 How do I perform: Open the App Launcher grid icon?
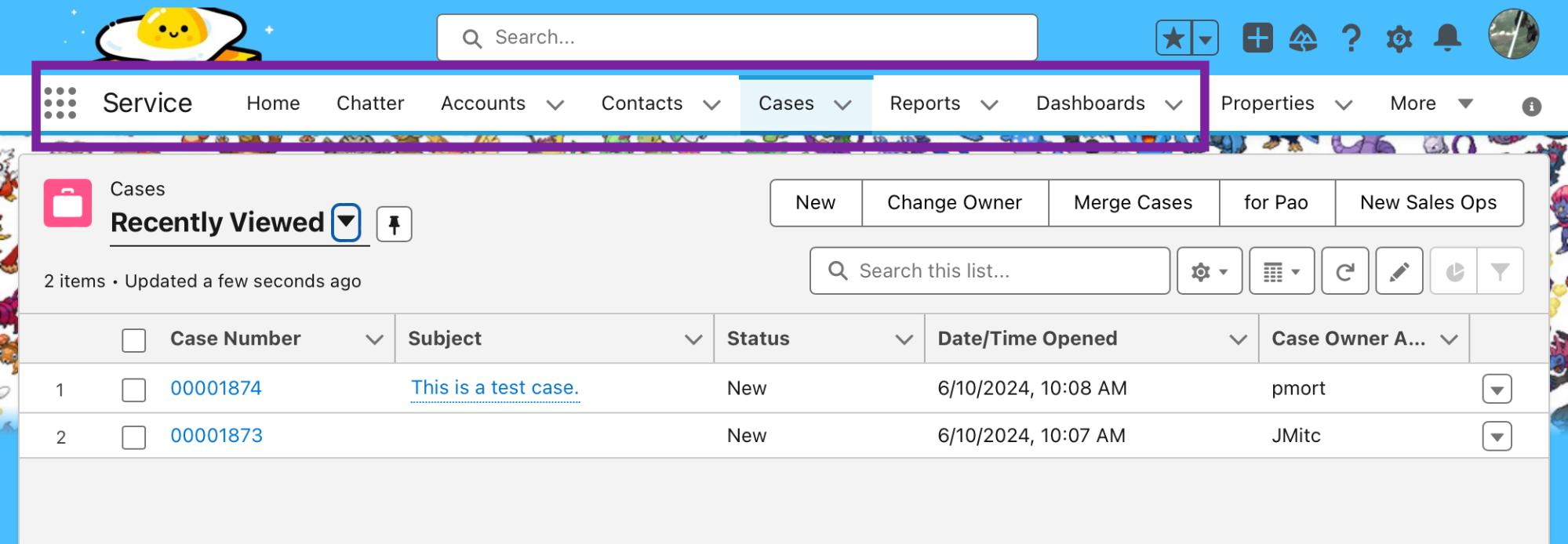pyautogui.click(x=60, y=103)
